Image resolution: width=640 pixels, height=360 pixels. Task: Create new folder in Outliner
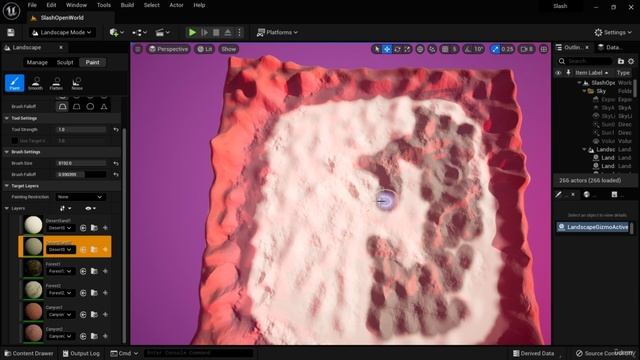pos(621,61)
